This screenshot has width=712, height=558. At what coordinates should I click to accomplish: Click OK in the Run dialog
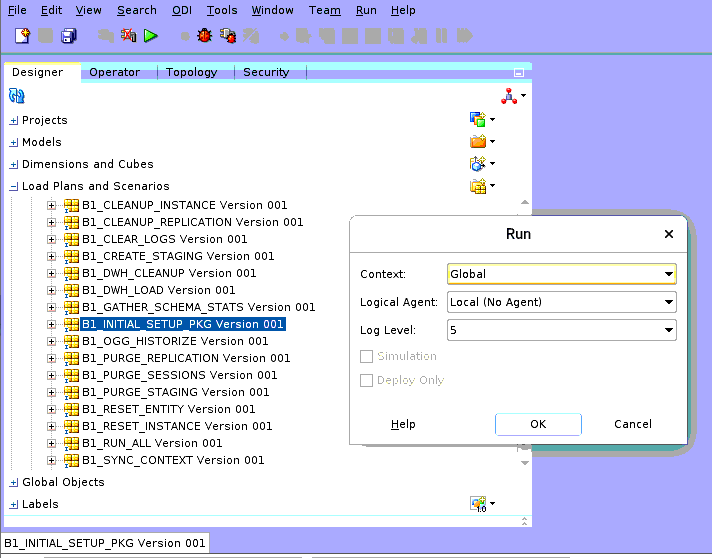538,424
